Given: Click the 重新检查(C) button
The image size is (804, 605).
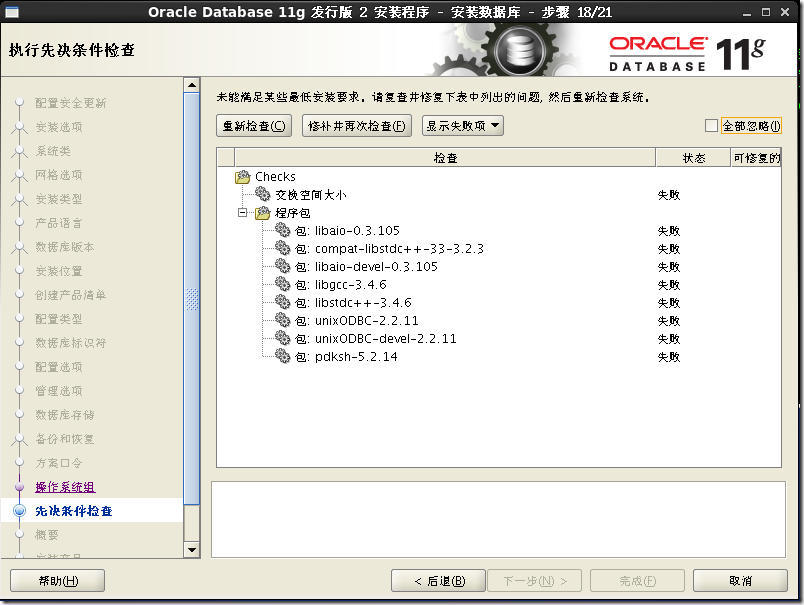Looking at the screenshot, I should click(254, 126).
